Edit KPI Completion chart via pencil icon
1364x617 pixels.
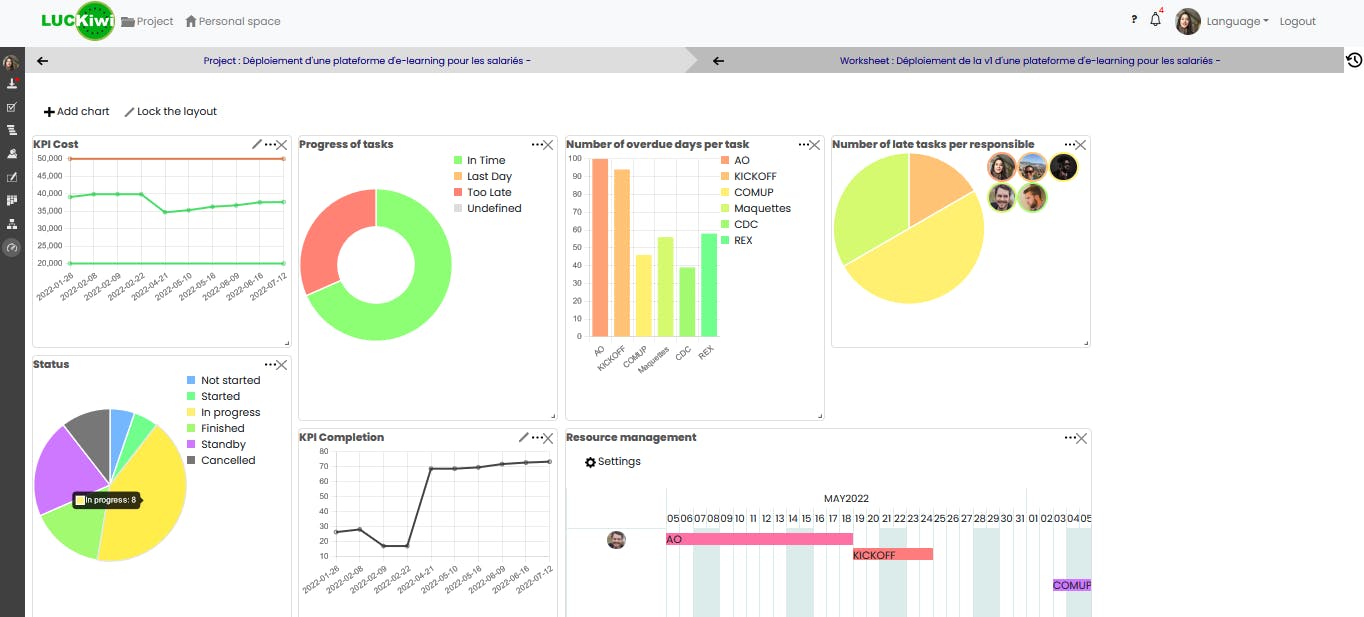point(524,437)
